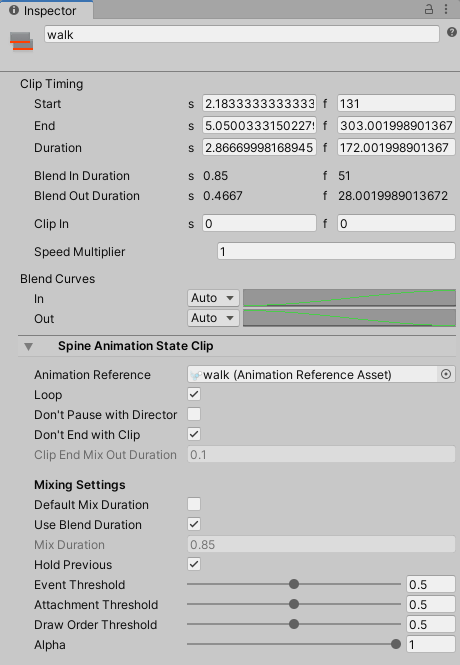Screen dimensions: 460x665
Task: Click the Blend Out curve preview
Action: point(349,318)
